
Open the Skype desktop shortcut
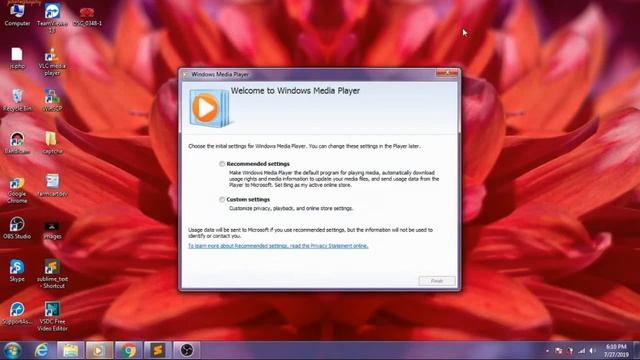(17, 270)
